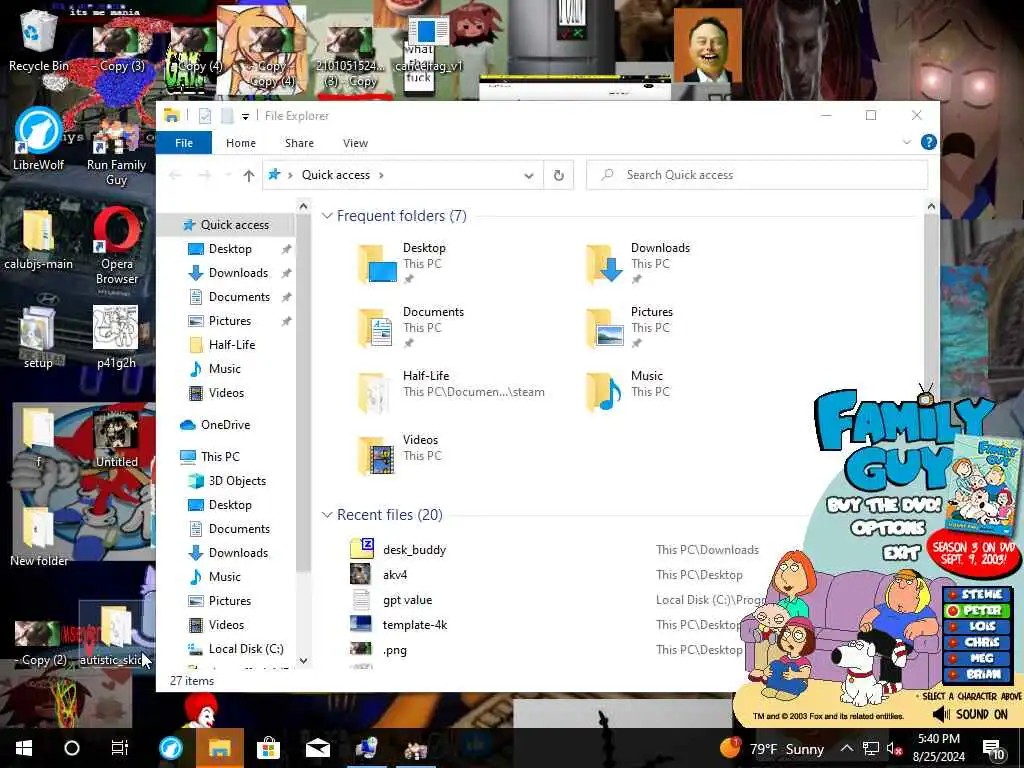This screenshot has height=768, width=1024.
Task: Refresh the Quick access view
Action: click(558, 175)
